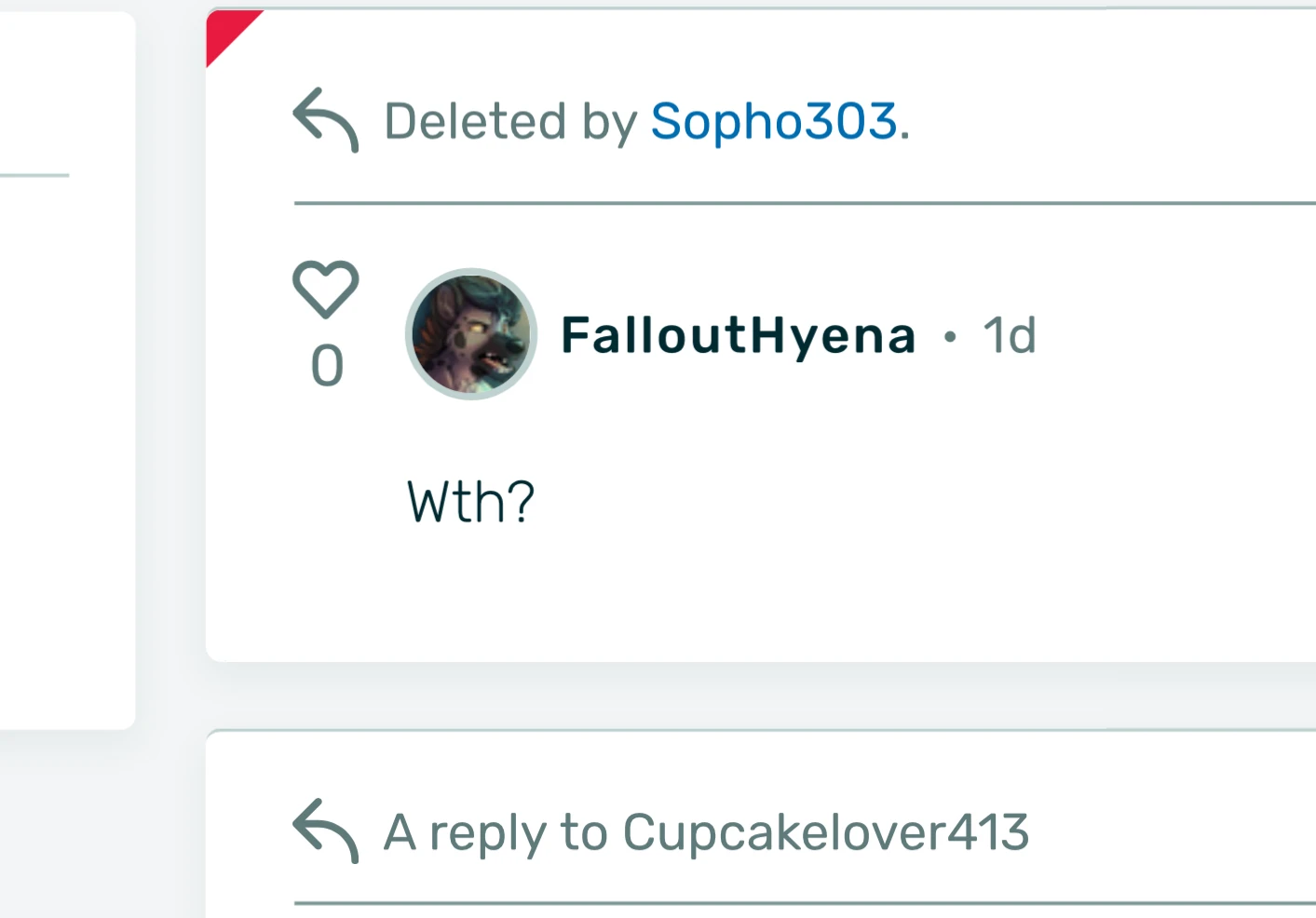The width and height of the screenshot is (1316, 918).
Task: Click the divider line below Deleted by
Action: tap(805, 202)
